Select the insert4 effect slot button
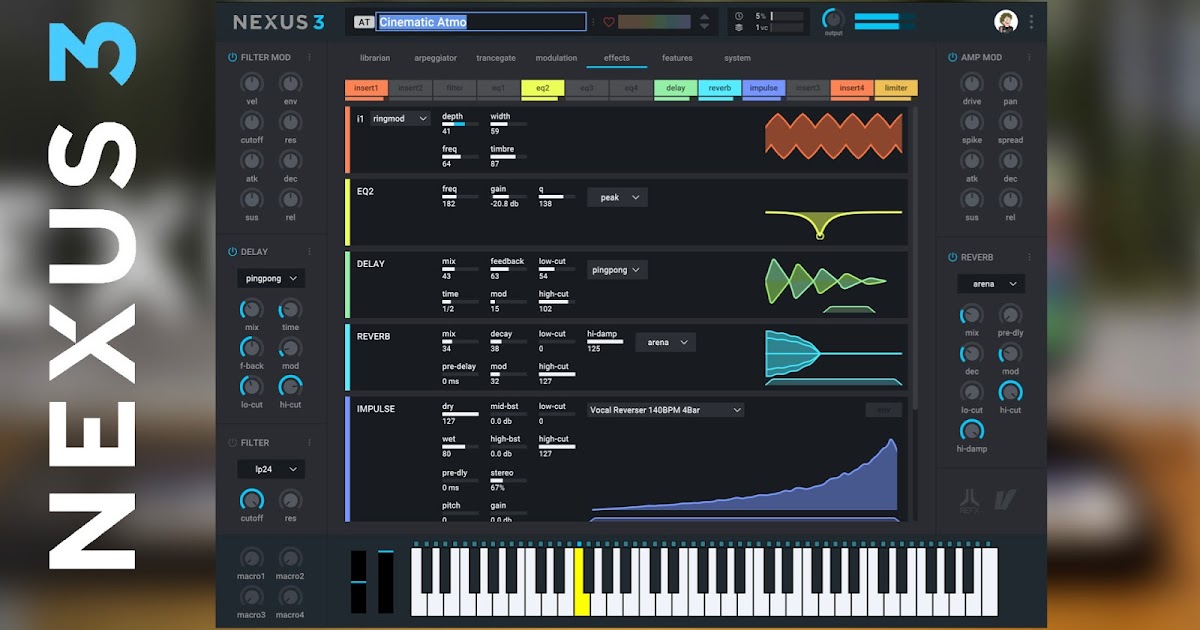The image size is (1200, 630). (x=852, y=89)
